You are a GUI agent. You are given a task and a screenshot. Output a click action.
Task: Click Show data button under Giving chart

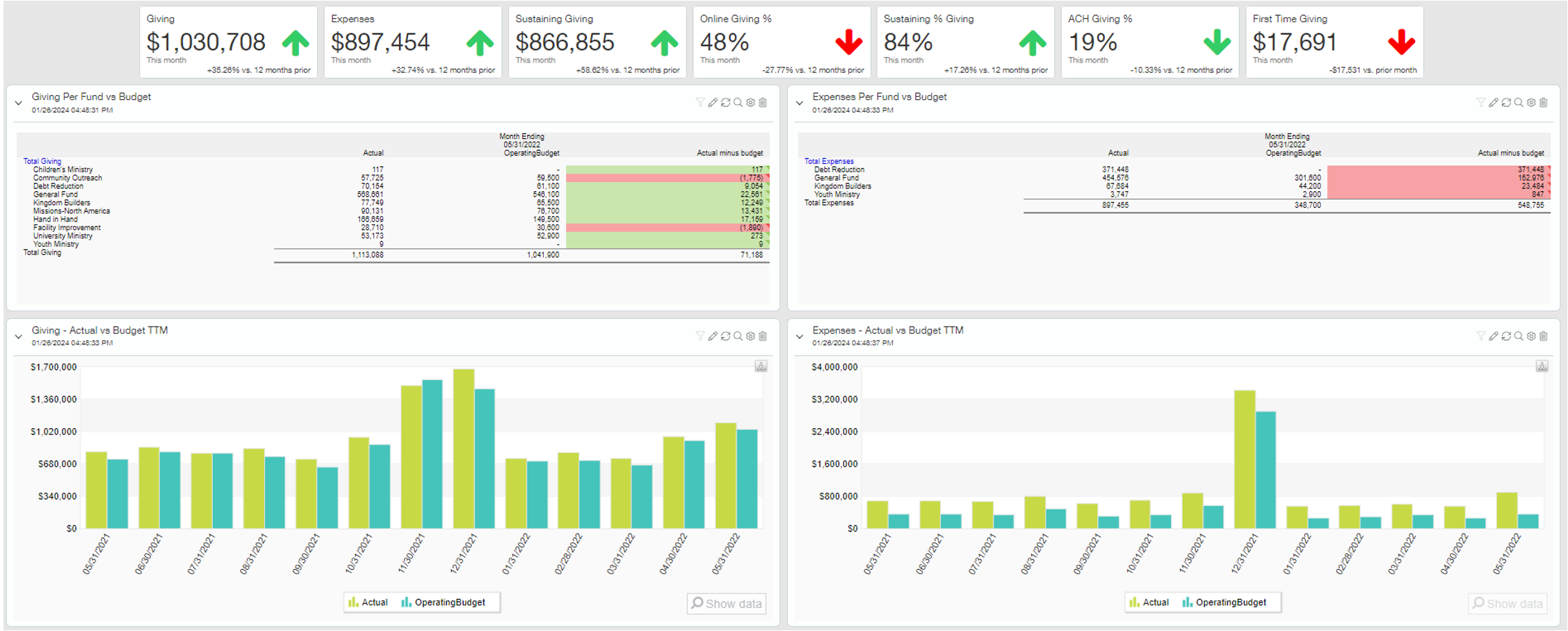click(727, 603)
